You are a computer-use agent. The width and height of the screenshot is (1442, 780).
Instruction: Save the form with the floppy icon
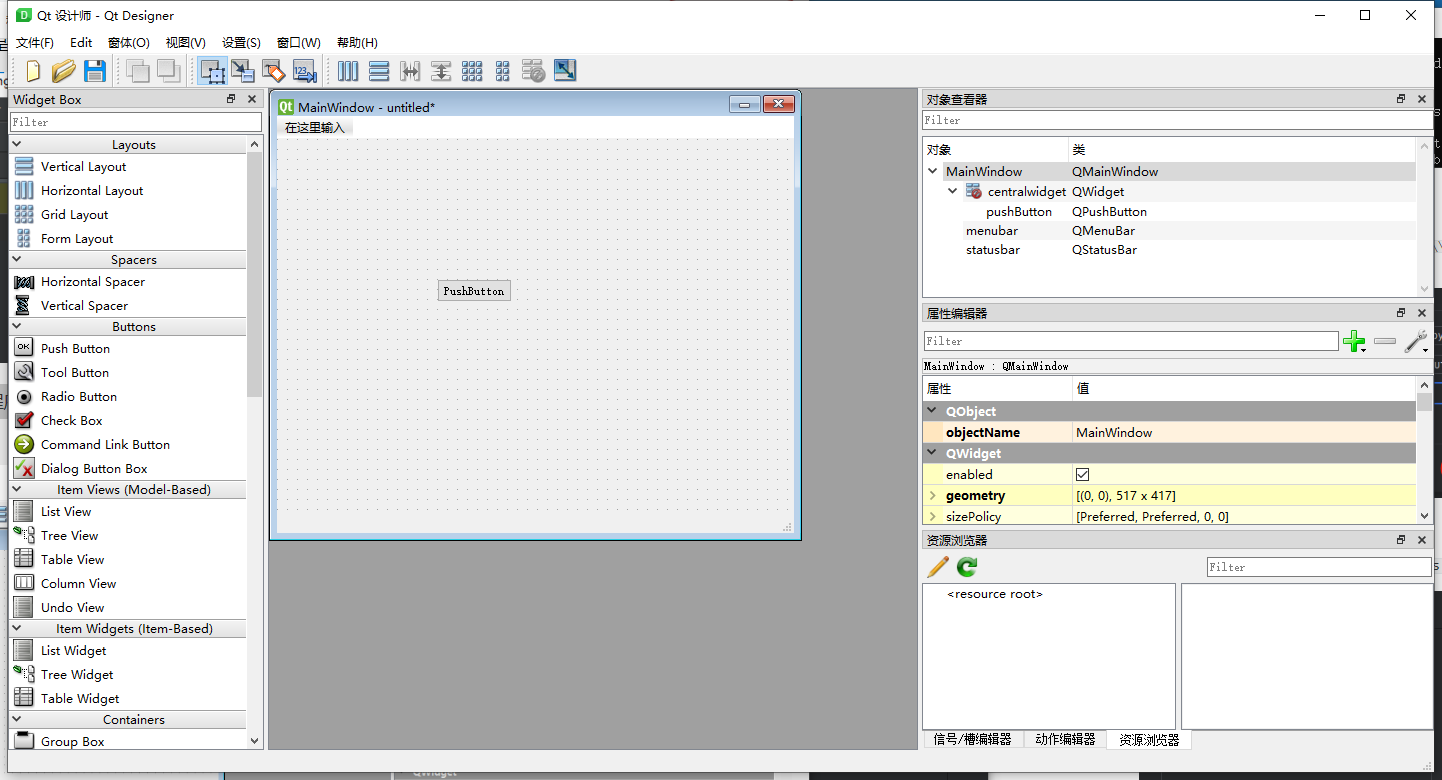coord(95,71)
